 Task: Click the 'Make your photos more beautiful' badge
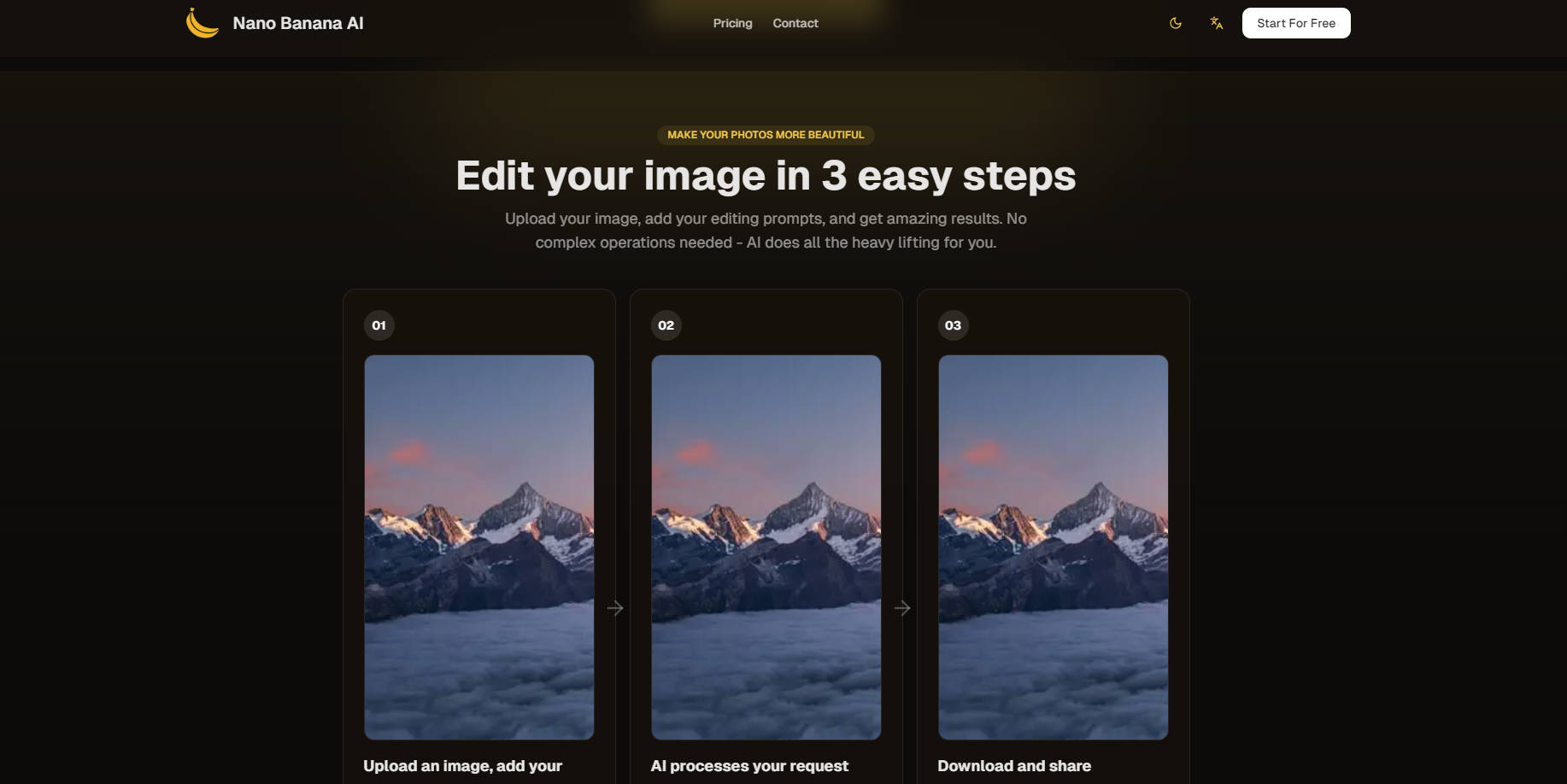766,135
